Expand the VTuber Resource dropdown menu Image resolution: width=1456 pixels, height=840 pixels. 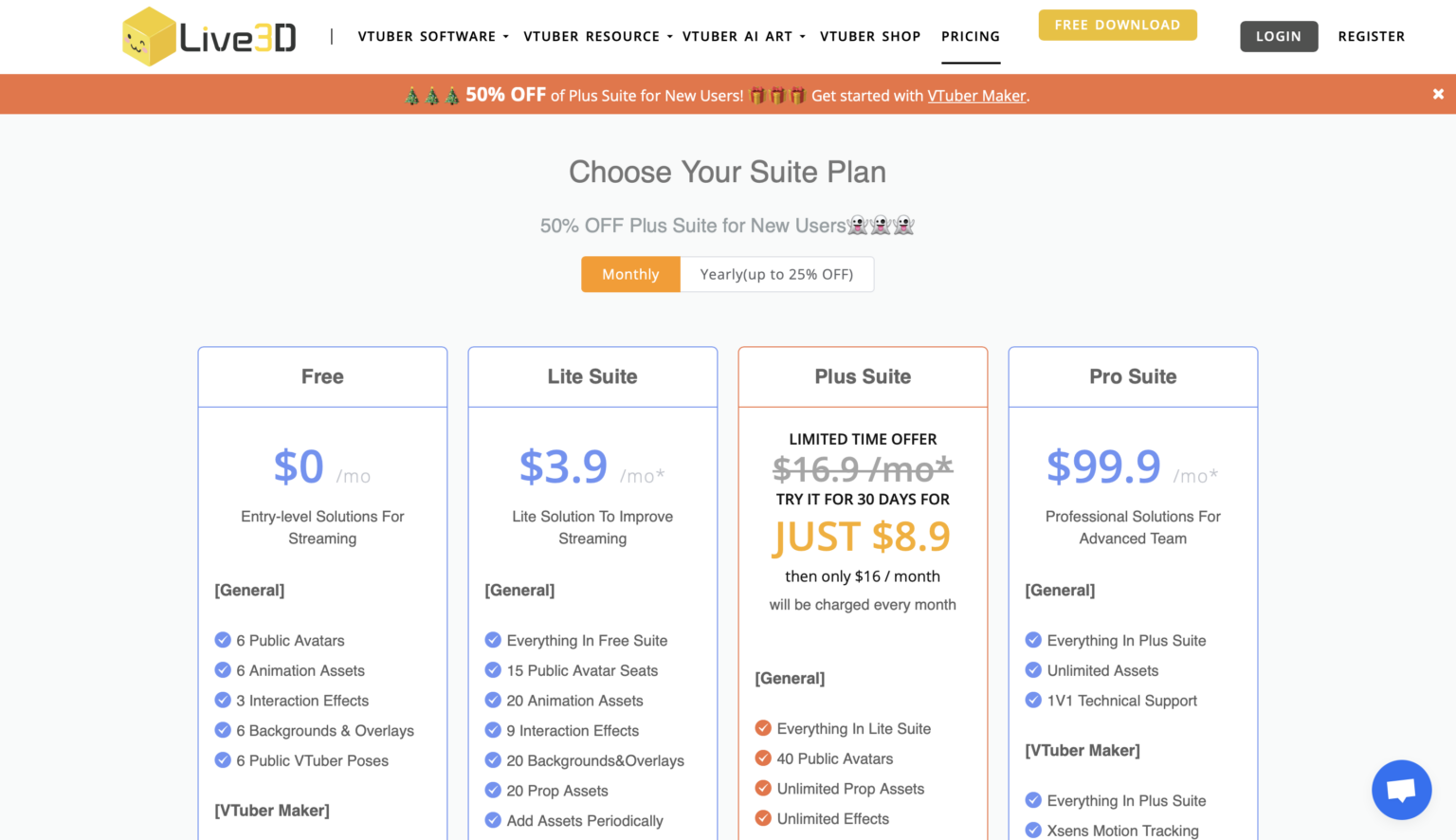[x=597, y=37]
